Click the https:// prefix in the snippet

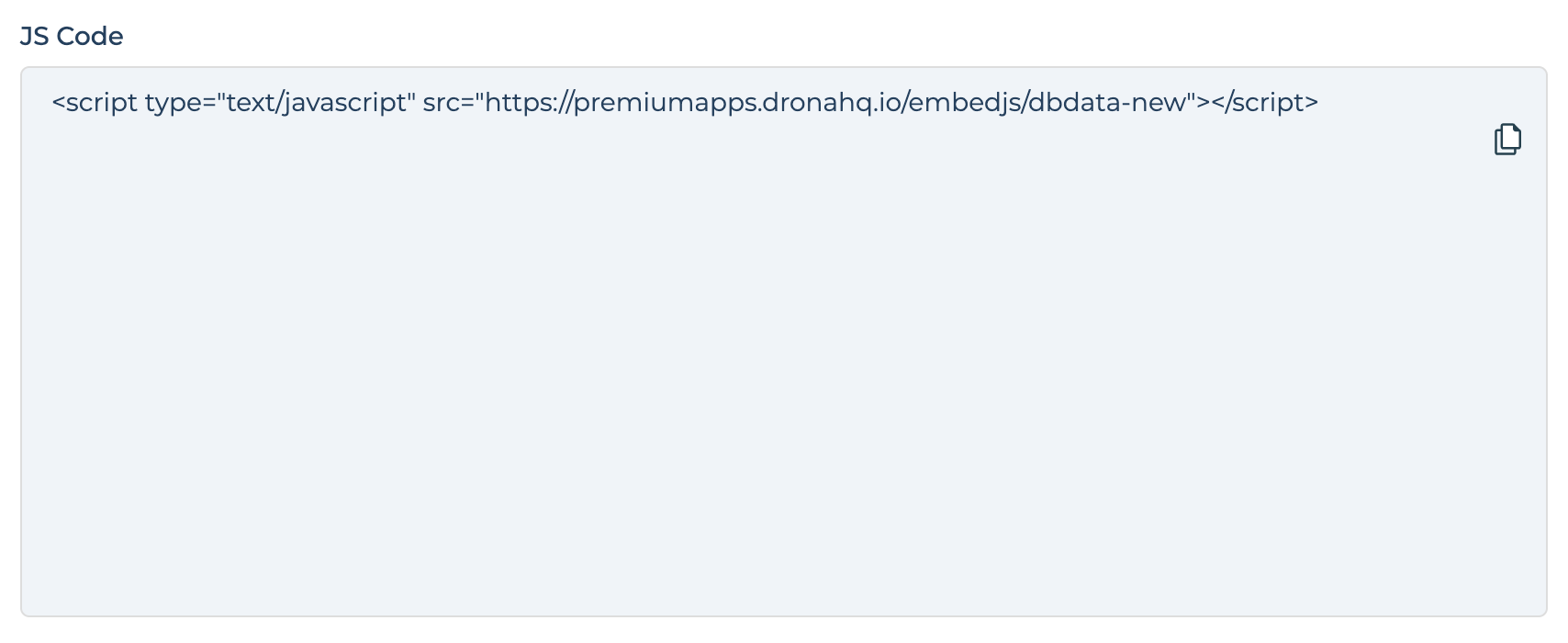[528, 103]
